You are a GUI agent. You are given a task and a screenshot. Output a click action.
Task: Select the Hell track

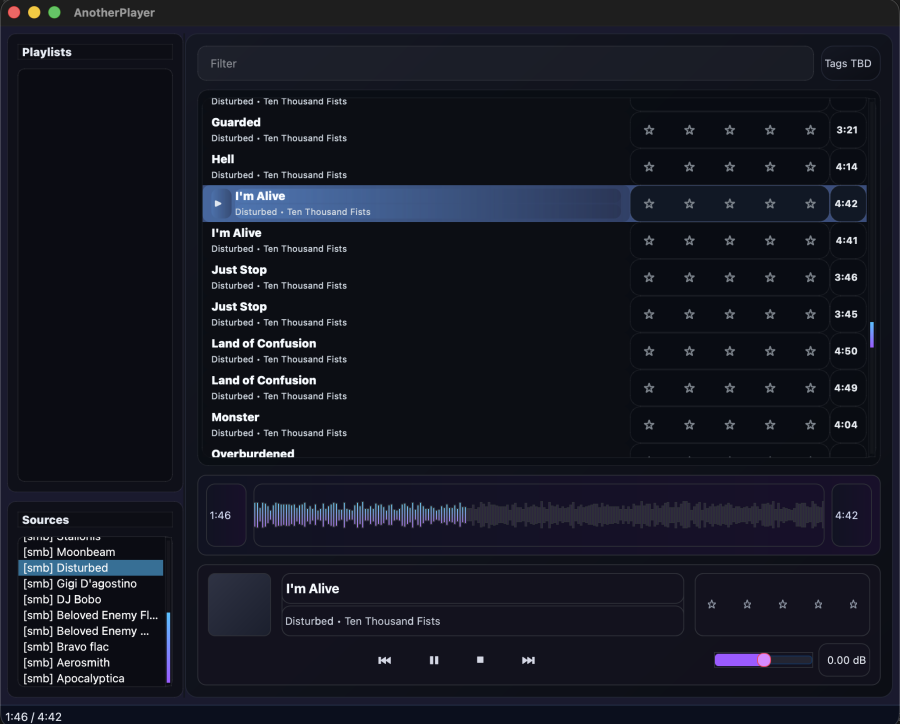[416, 167]
